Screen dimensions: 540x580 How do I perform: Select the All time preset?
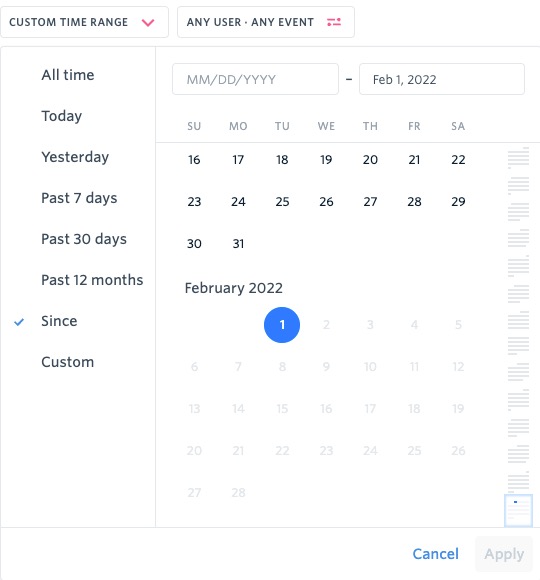click(x=68, y=75)
